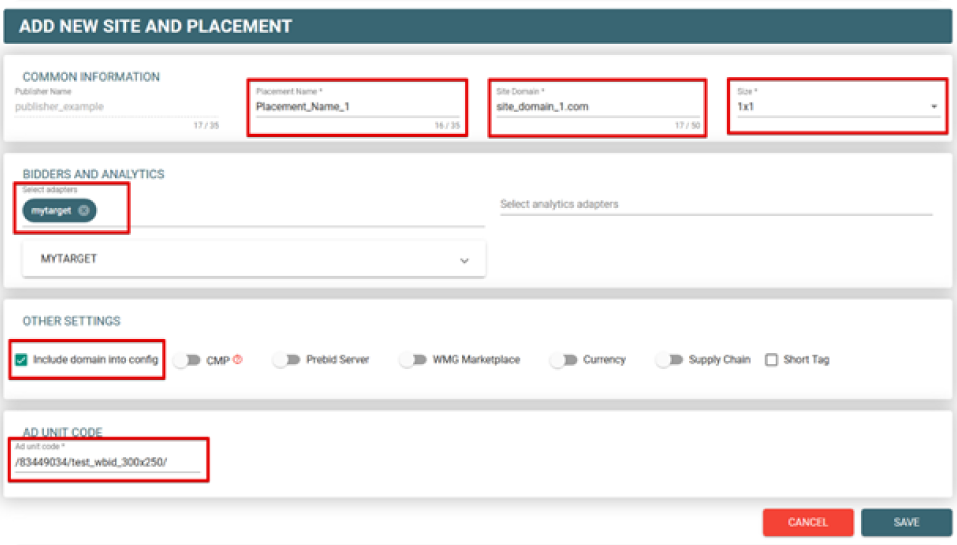Open Select analytics adapters field
The height and width of the screenshot is (545, 957).
pyautogui.click(x=716, y=204)
